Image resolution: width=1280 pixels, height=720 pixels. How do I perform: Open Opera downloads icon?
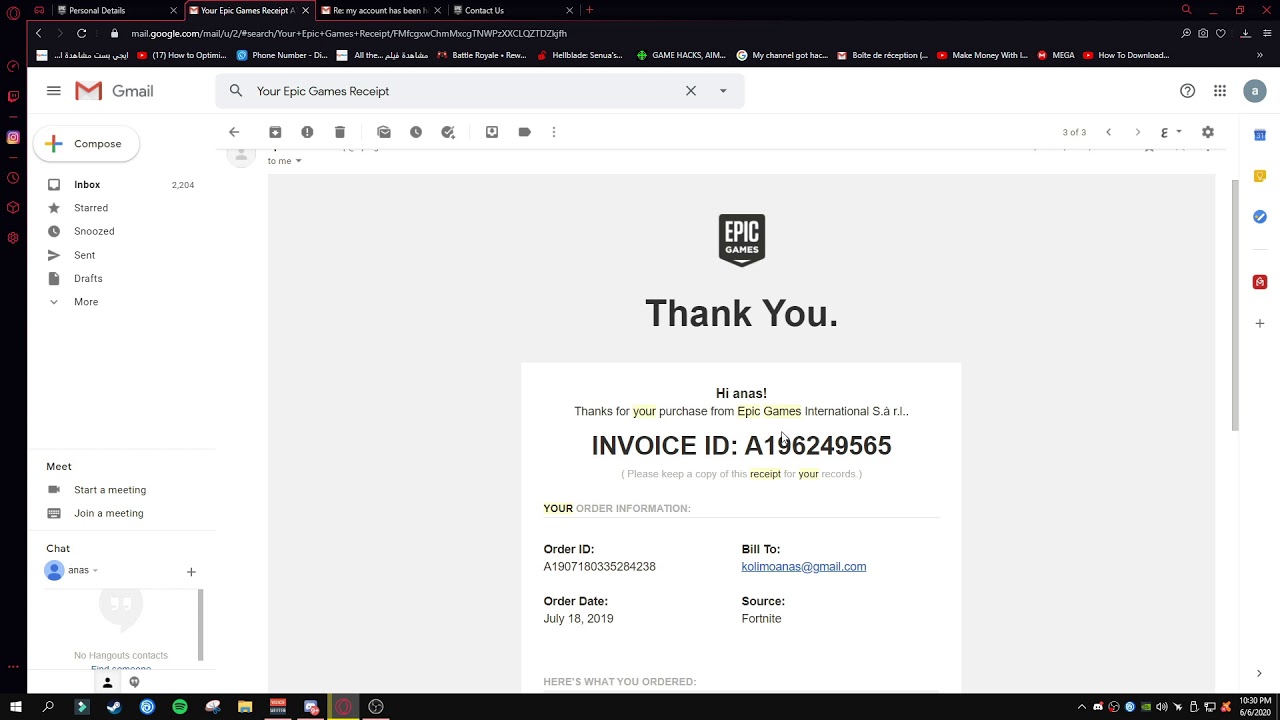[1245, 33]
